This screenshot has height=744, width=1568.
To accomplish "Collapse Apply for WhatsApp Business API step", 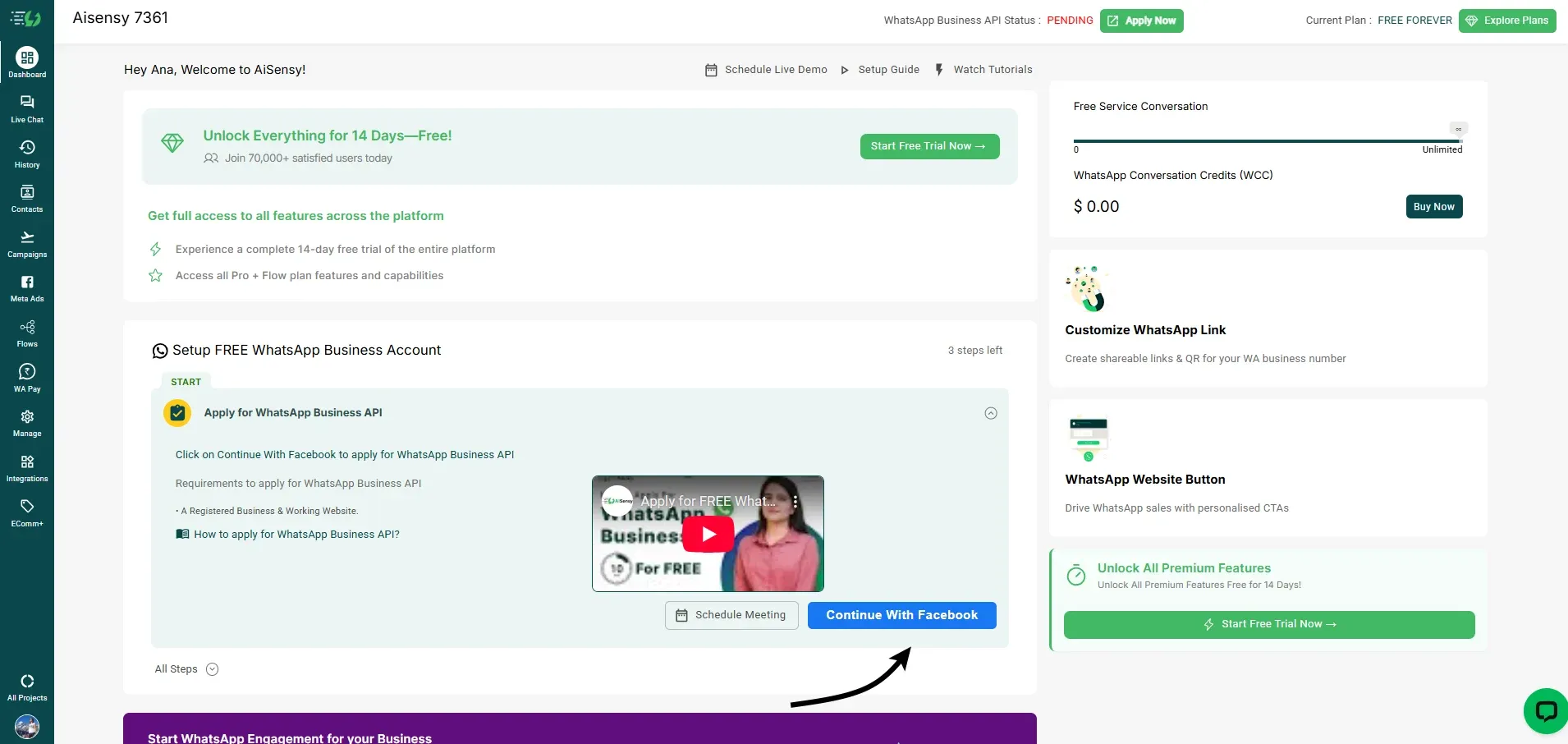I will click(990, 413).
